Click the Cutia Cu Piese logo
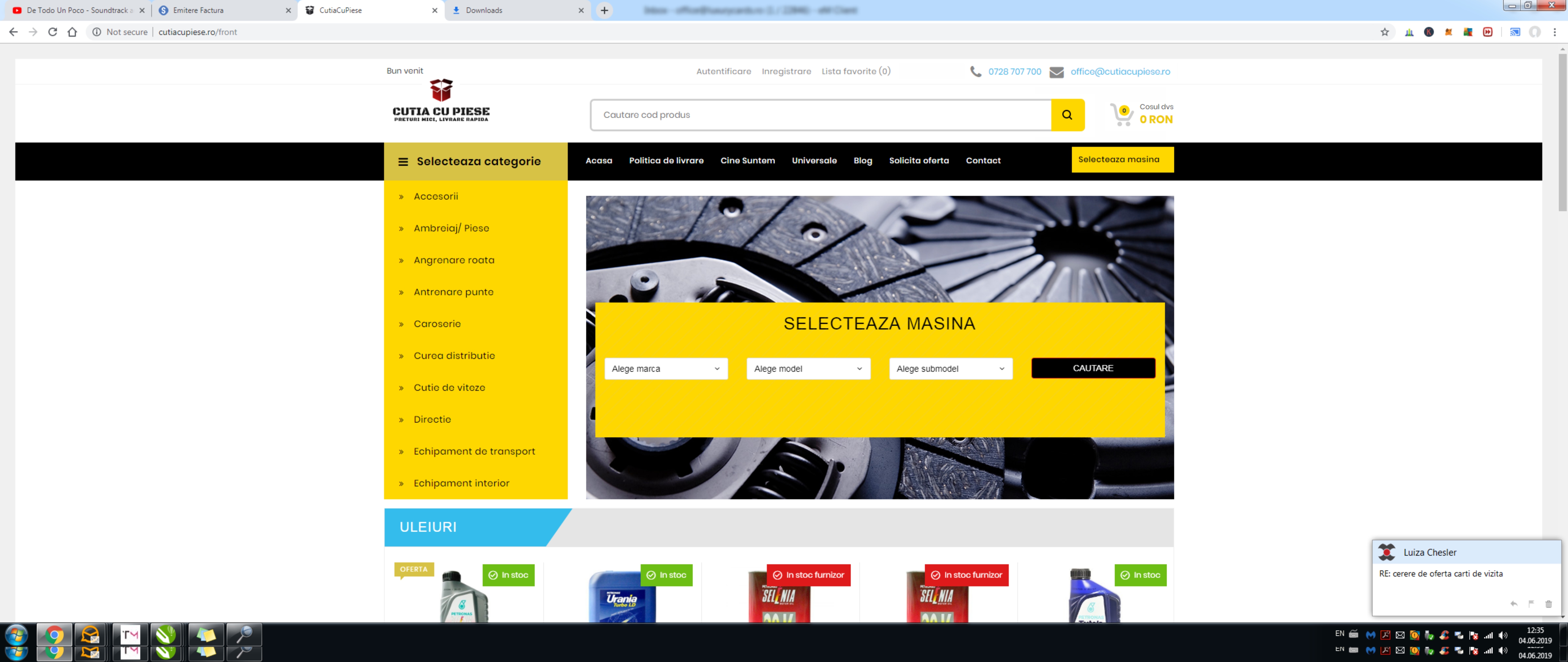The height and width of the screenshot is (662, 1568). [x=441, y=101]
